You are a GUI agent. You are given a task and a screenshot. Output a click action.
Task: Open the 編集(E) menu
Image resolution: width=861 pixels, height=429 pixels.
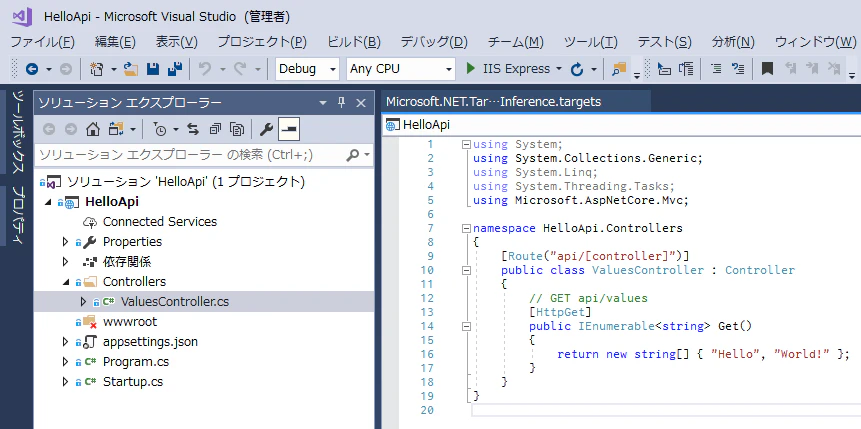point(115,42)
